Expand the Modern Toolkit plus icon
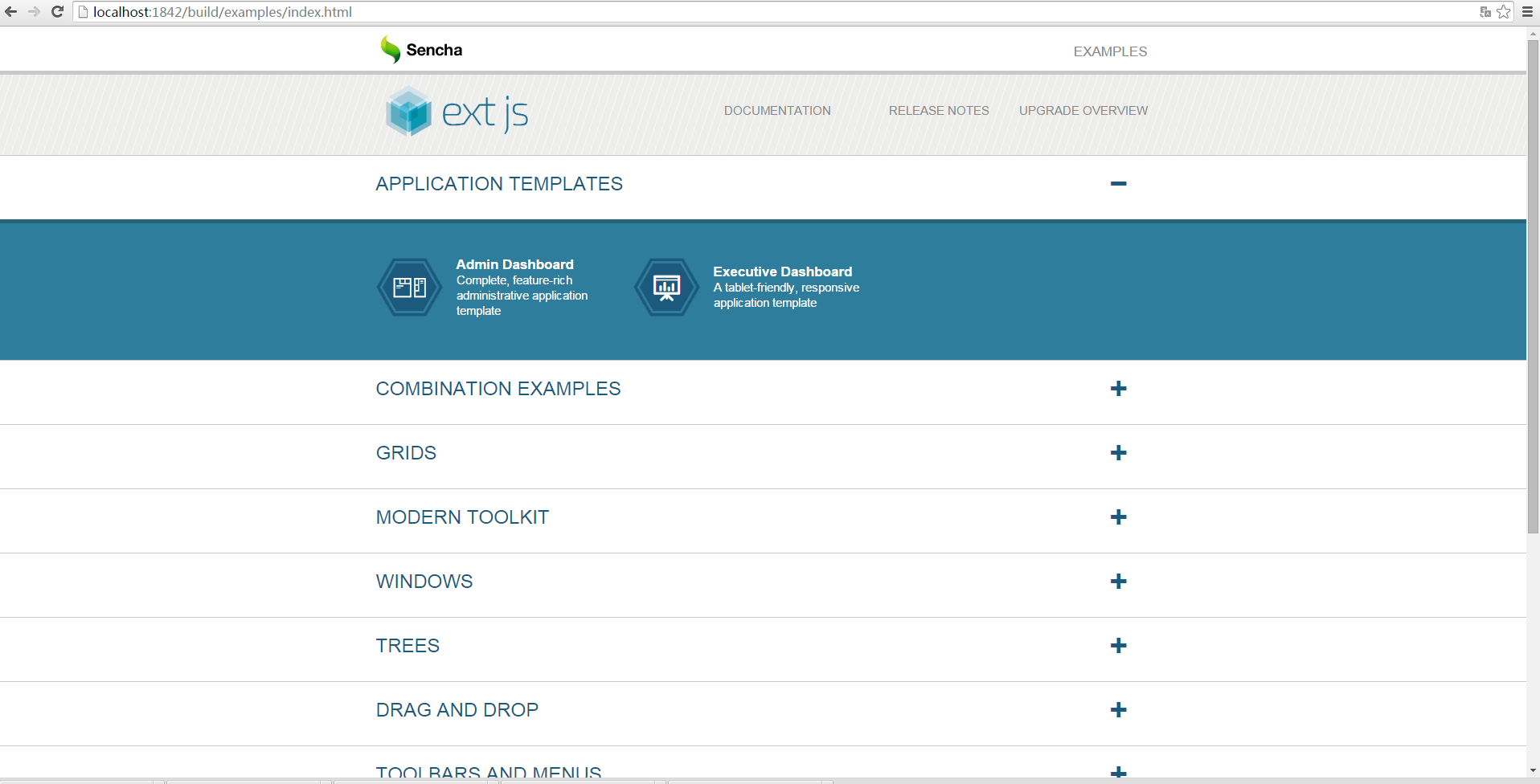Screen dimensions: 1540x784 pos(1118,517)
